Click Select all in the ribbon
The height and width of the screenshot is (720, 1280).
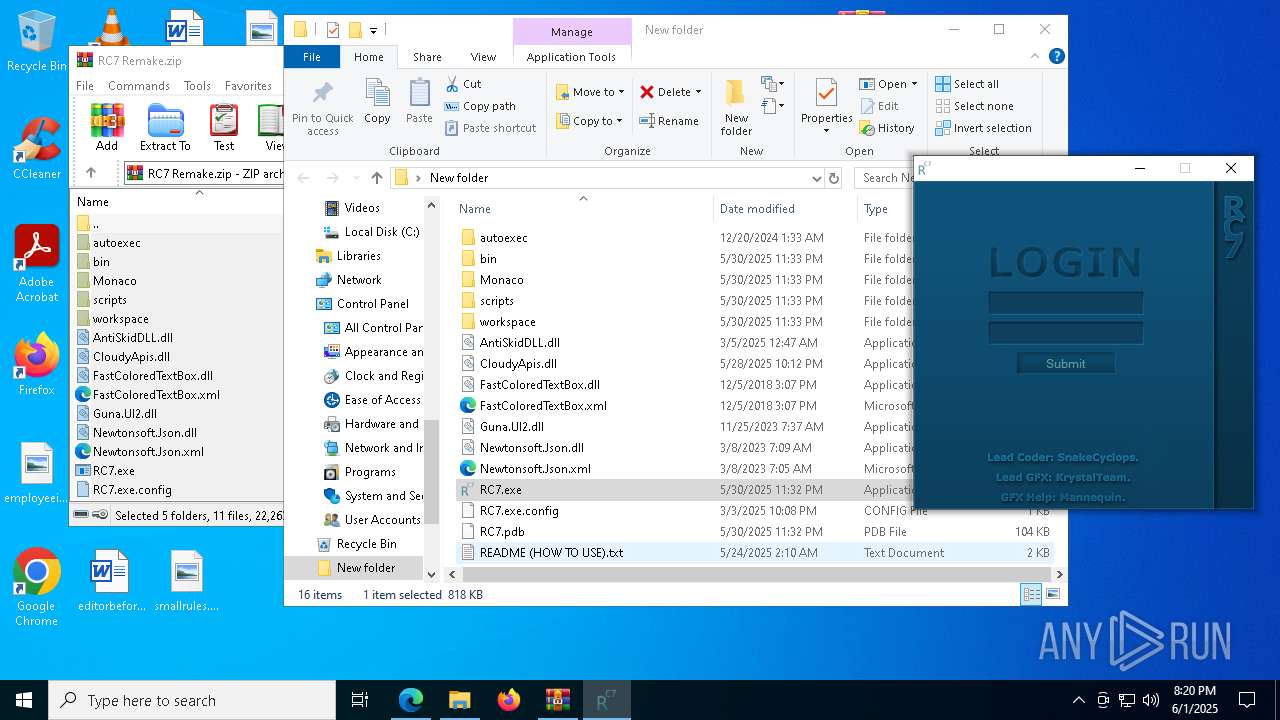coord(966,84)
